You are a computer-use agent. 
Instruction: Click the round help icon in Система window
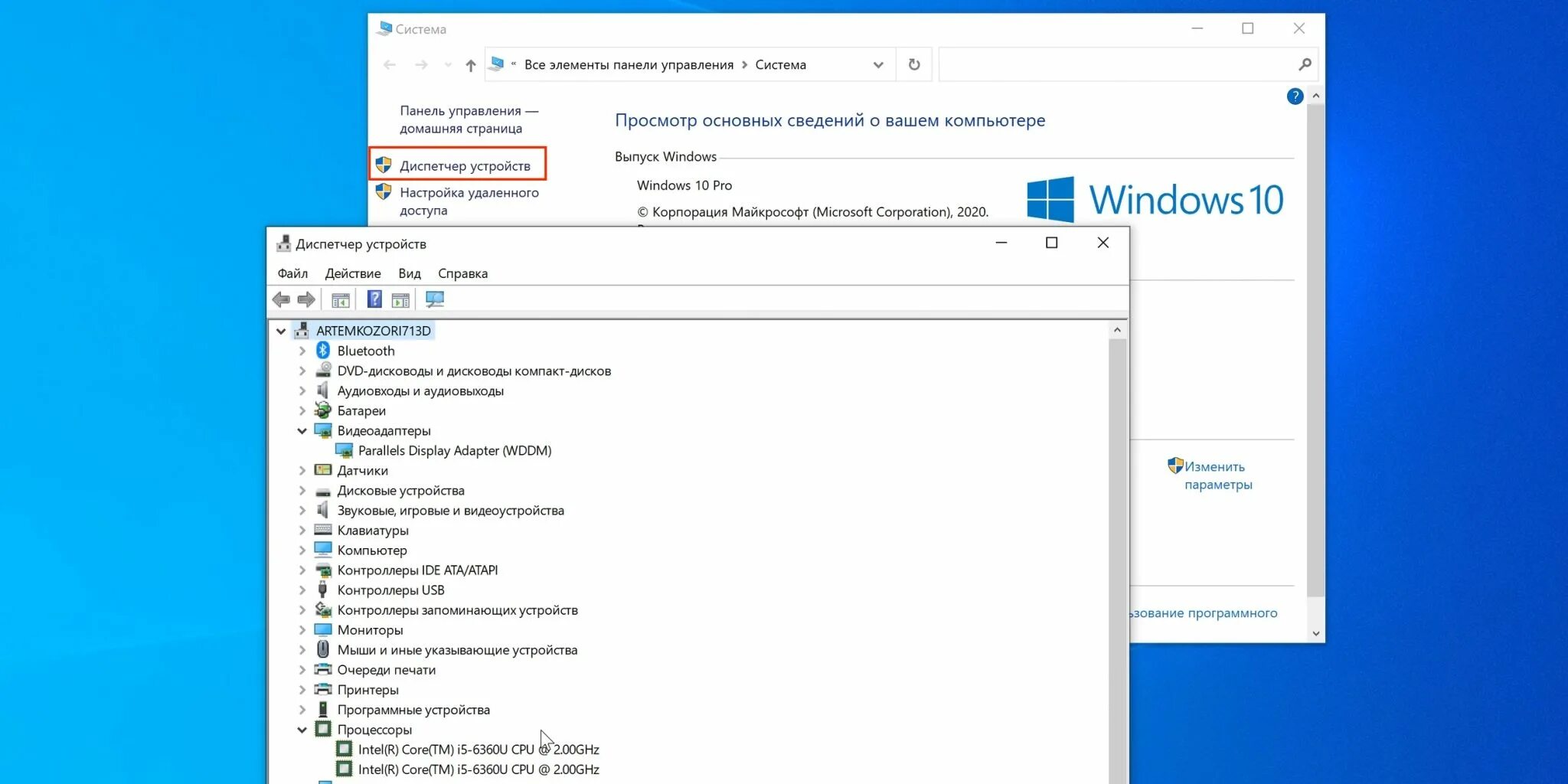coord(1295,96)
